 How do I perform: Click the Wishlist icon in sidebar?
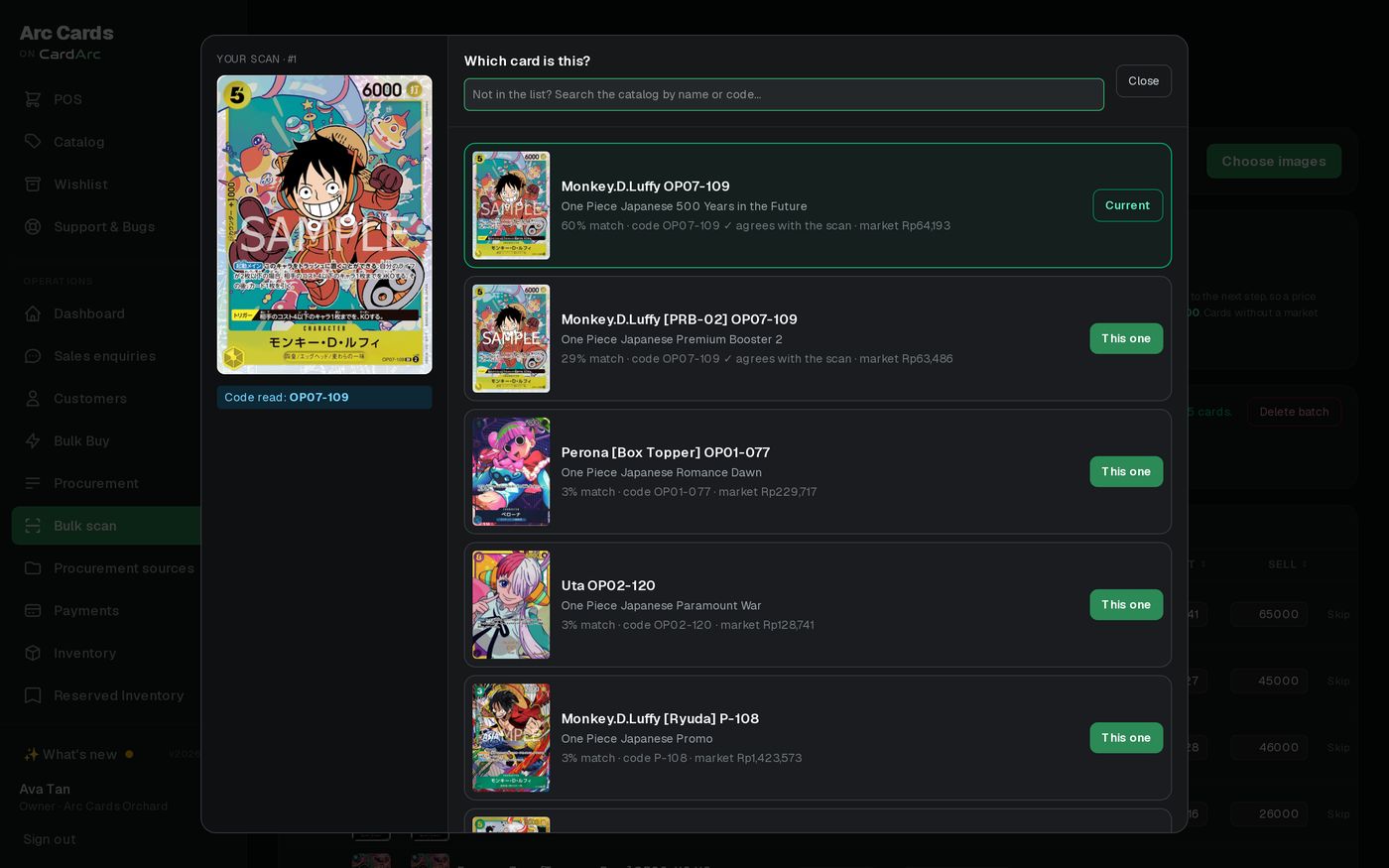(x=33, y=185)
